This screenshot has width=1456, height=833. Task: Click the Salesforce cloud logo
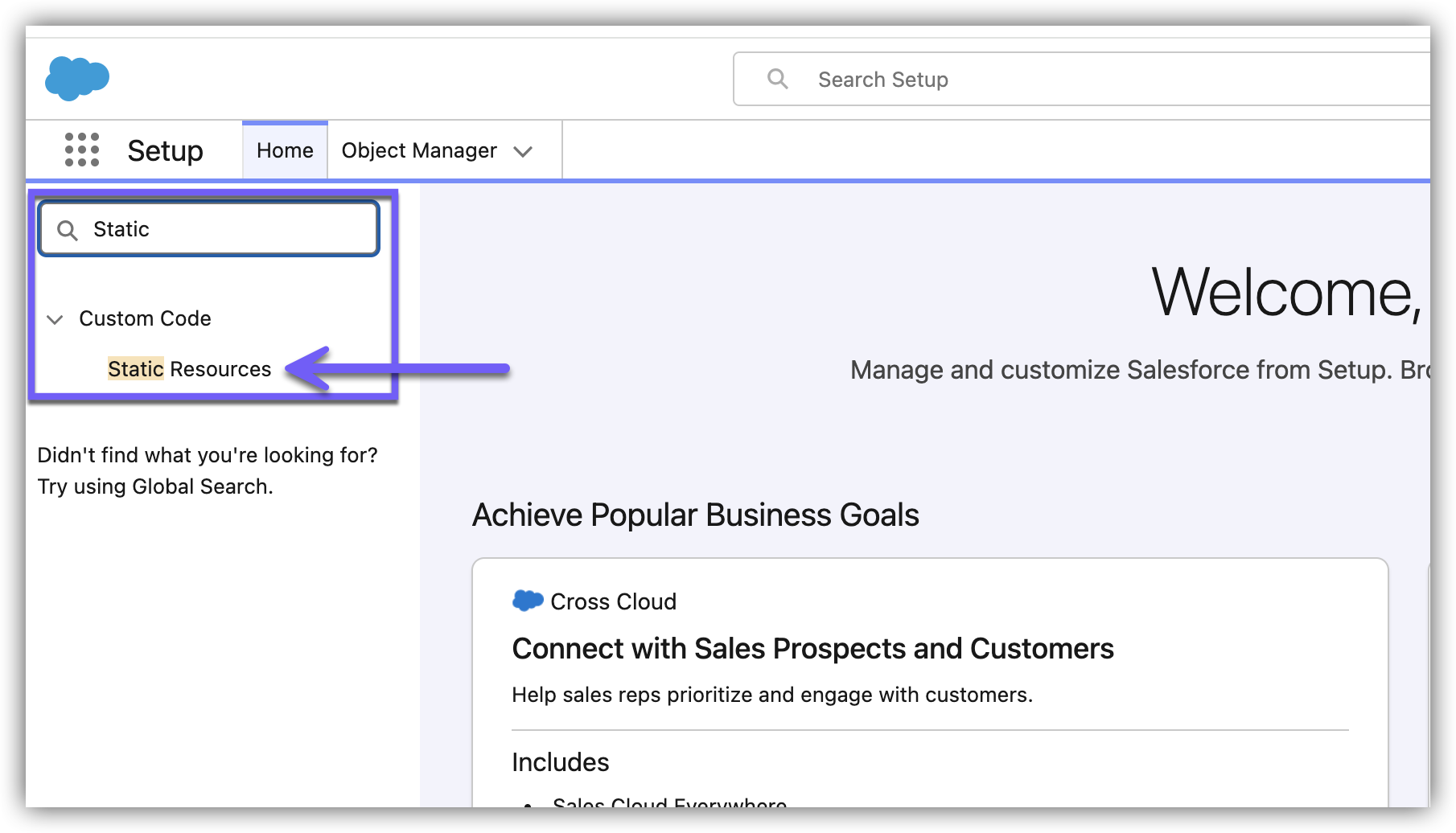pyautogui.click(x=76, y=78)
